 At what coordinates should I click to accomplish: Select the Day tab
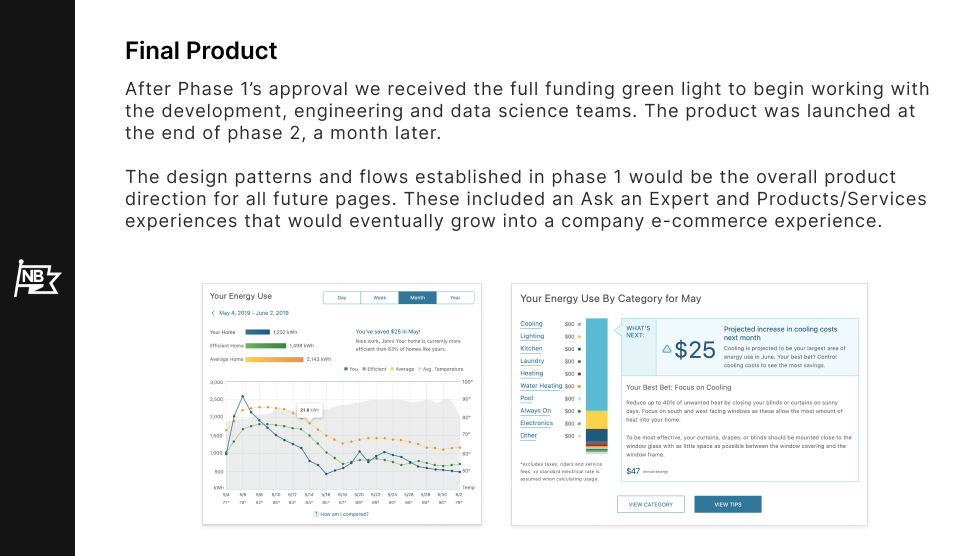pyautogui.click(x=342, y=297)
